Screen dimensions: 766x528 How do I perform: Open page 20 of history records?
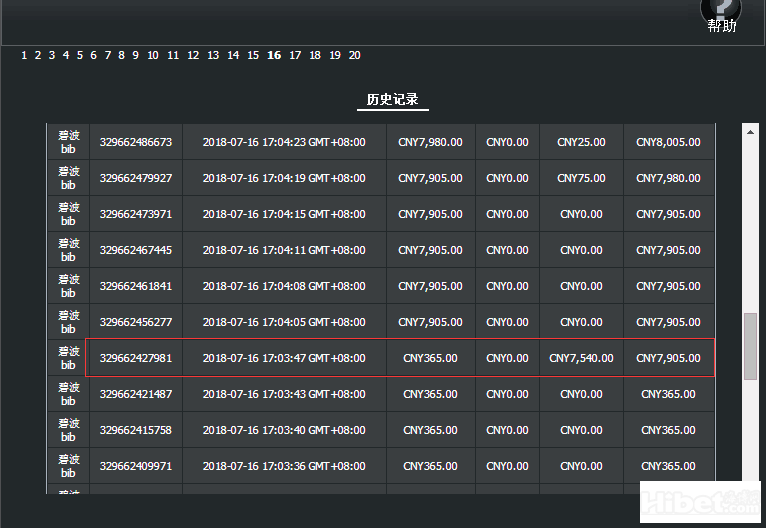(x=355, y=55)
